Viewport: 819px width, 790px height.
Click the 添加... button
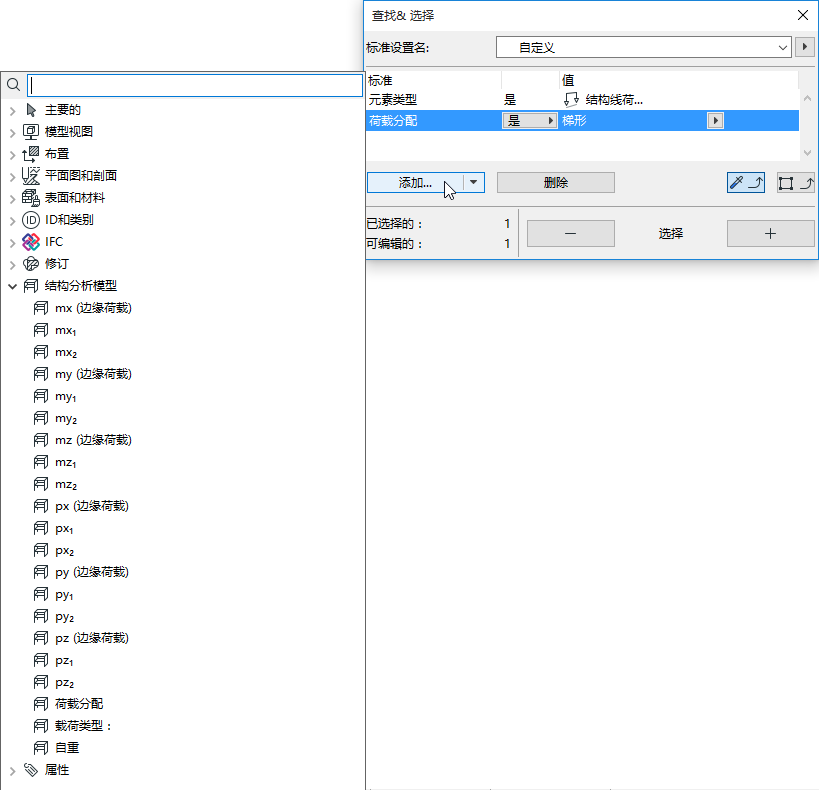[x=415, y=182]
